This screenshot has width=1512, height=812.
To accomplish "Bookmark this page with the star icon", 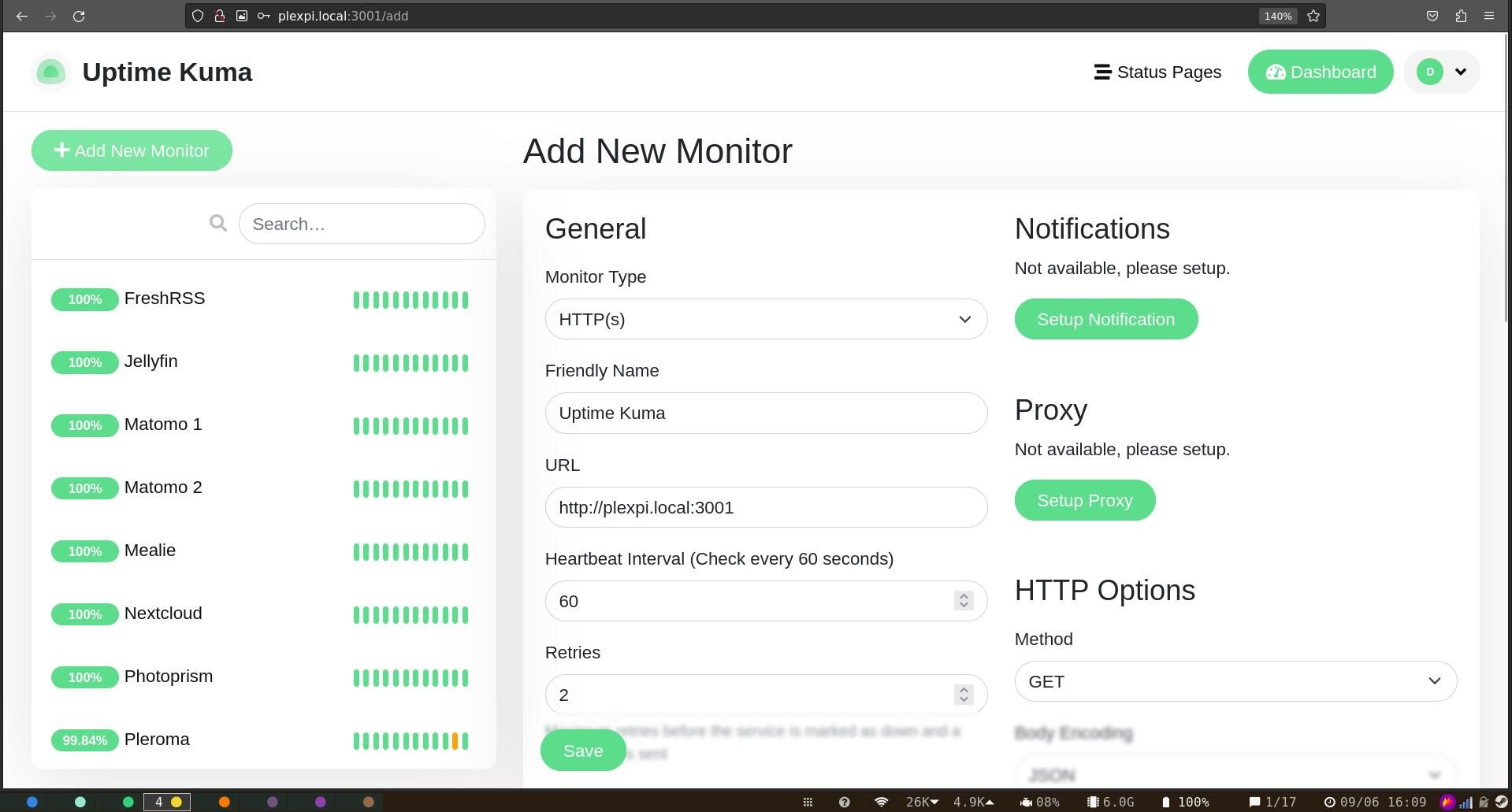I will point(1313,16).
